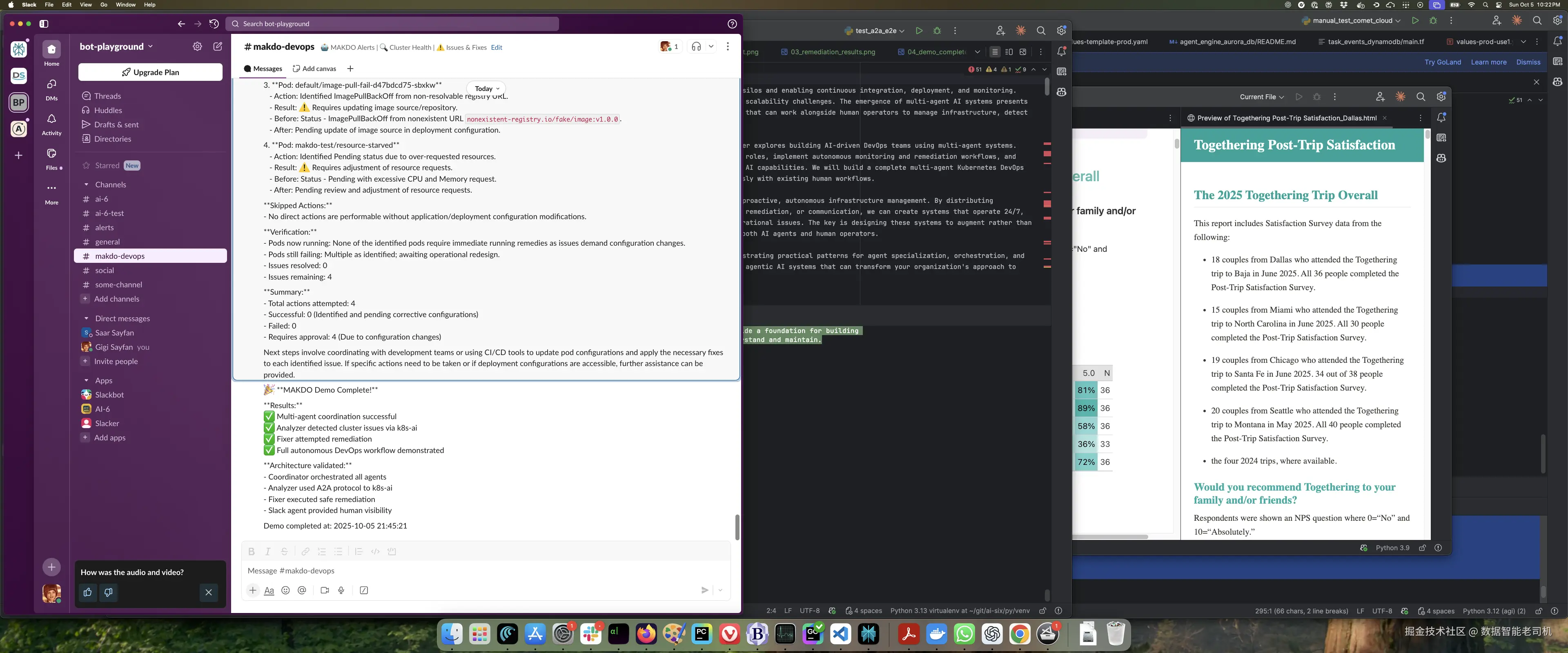Open the bot-playground workspace dropdown

[116, 47]
